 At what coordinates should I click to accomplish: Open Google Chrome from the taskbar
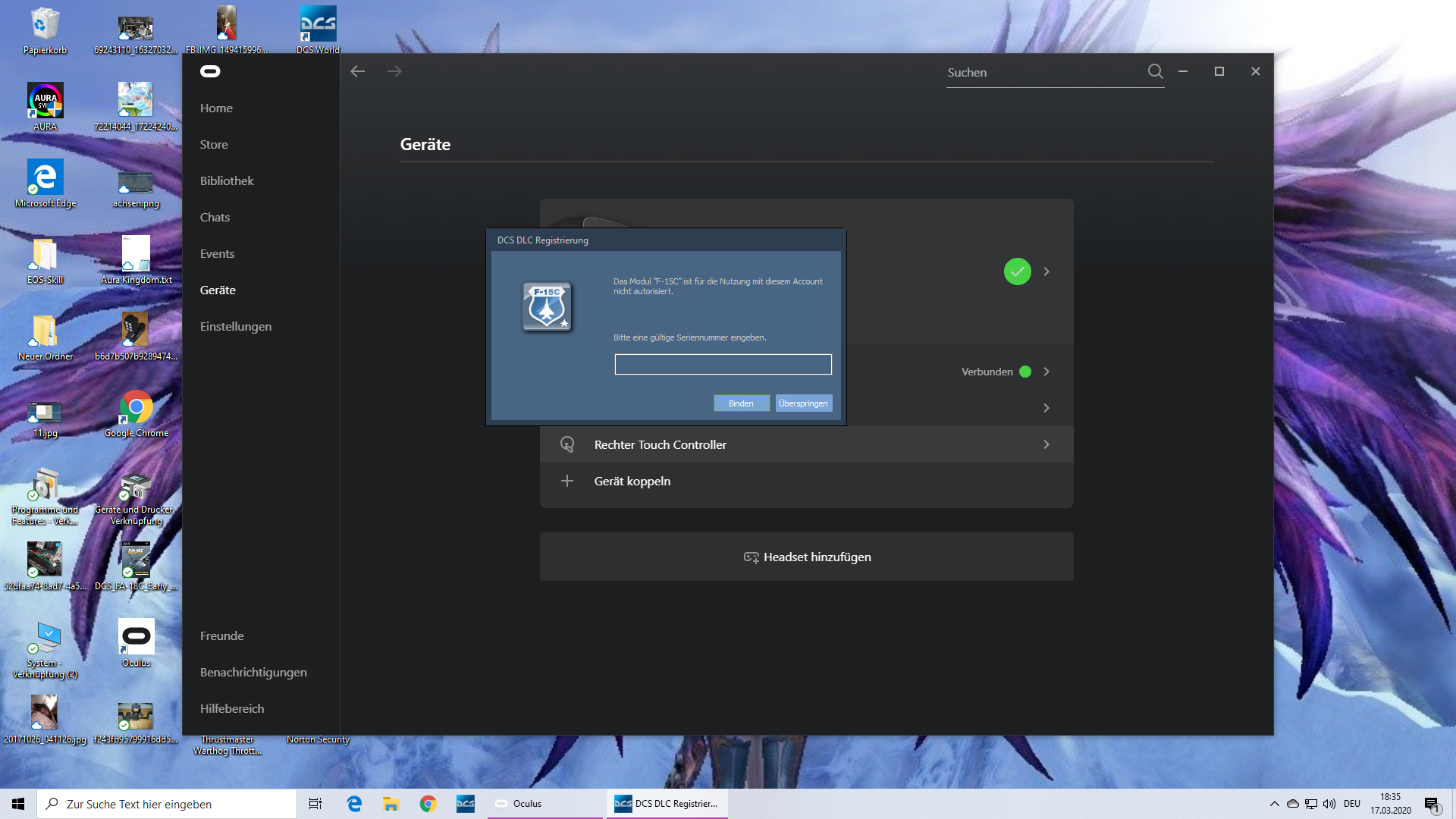(x=428, y=804)
